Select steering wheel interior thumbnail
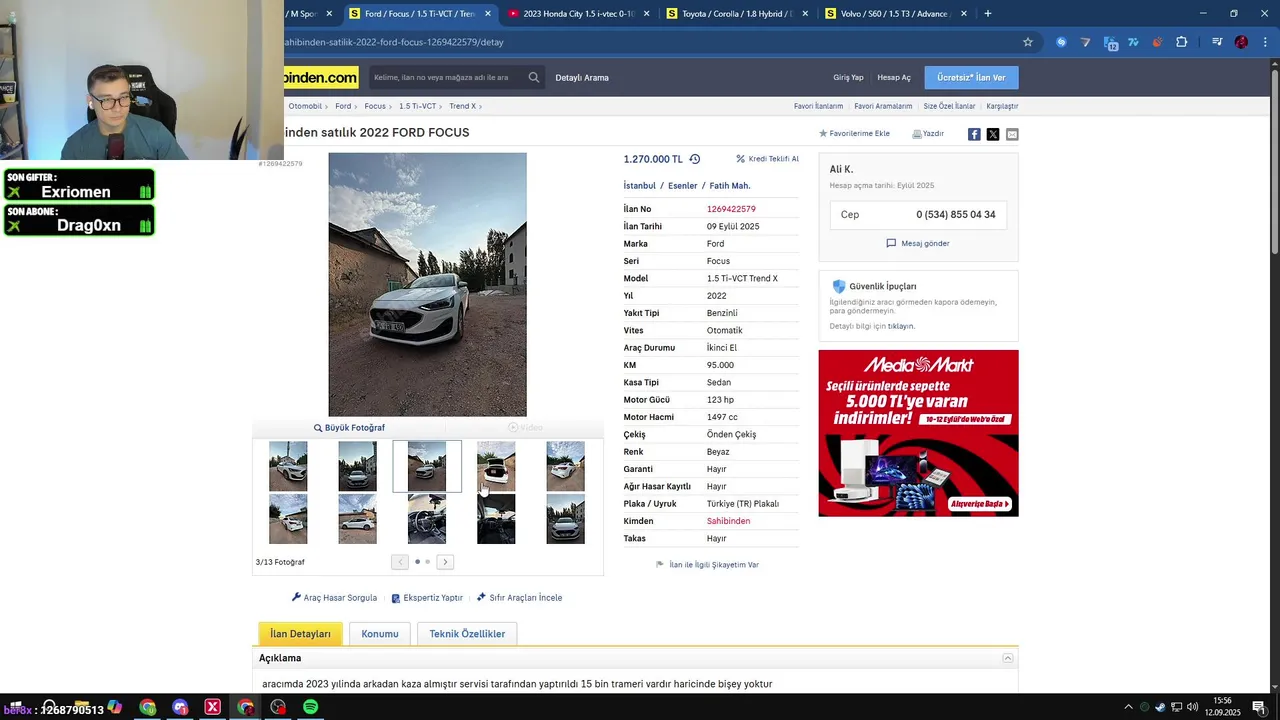The height and width of the screenshot is (720, 1280). click(427, 519)
